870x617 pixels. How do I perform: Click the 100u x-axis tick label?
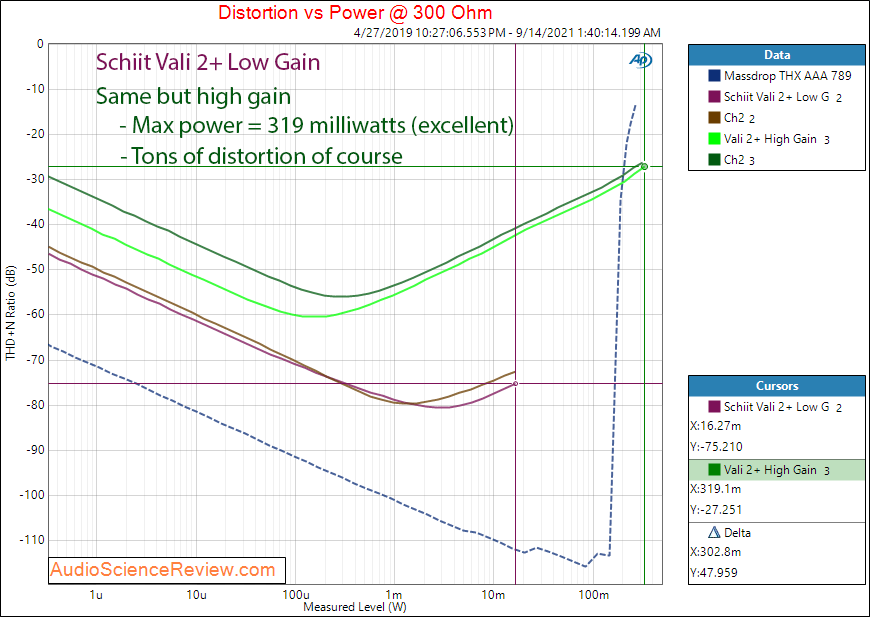(295, 595)
